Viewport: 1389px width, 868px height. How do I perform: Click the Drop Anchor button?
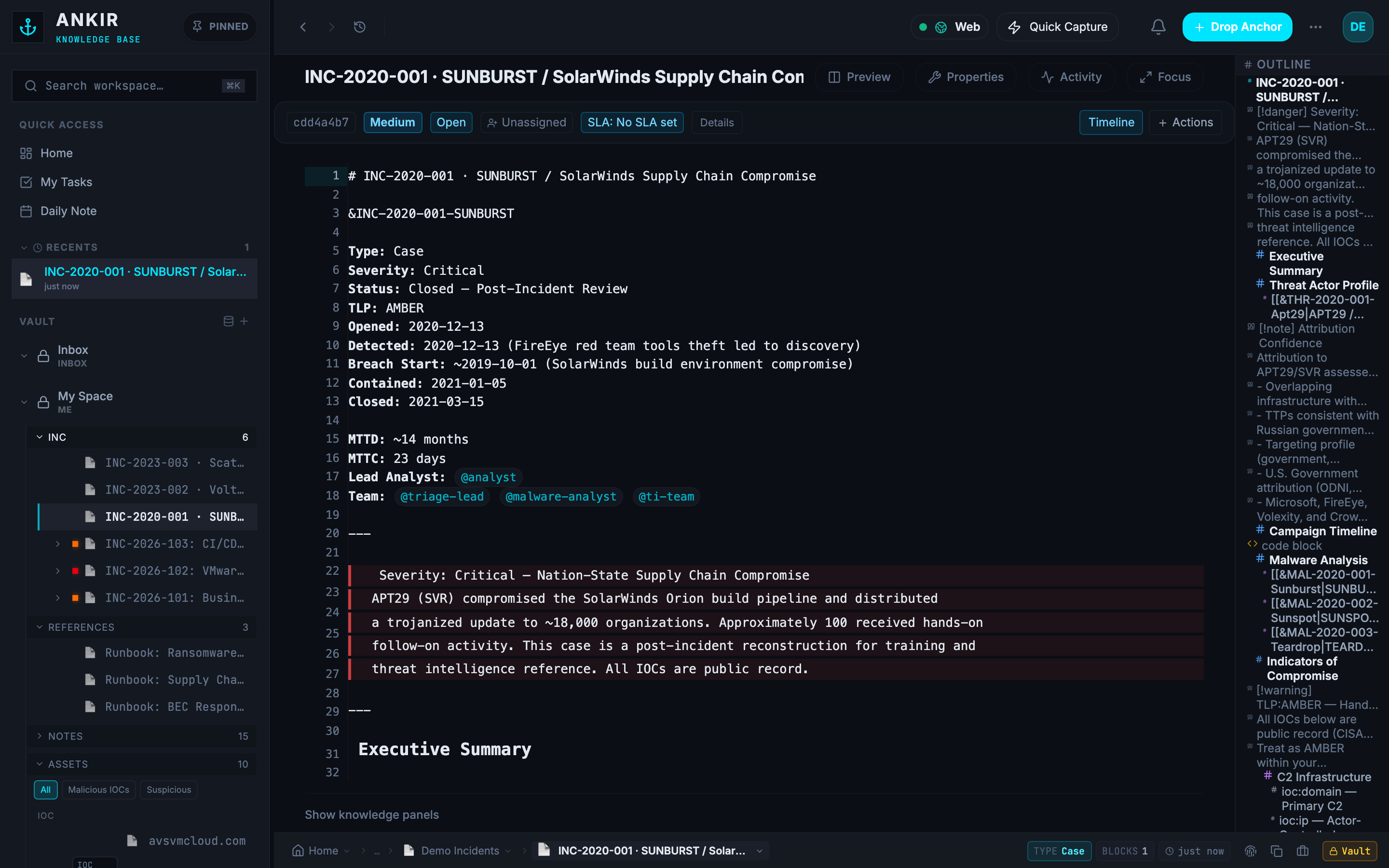(x=1237, y=27)
